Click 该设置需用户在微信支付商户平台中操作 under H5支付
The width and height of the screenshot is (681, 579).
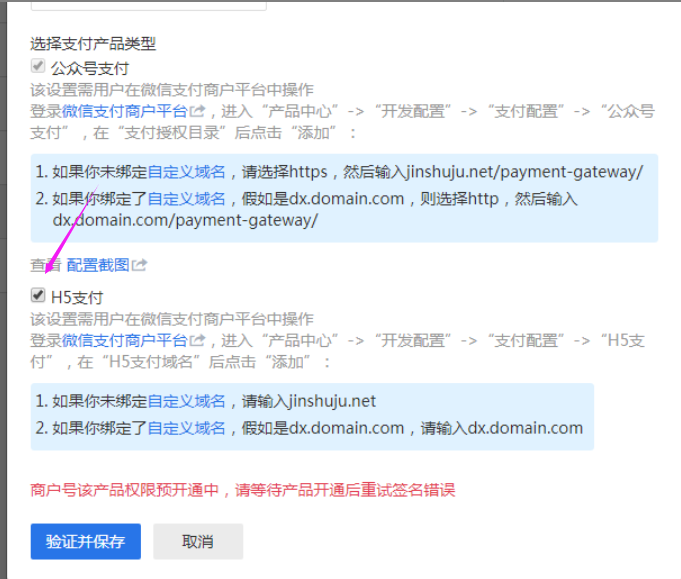(x=172, y=319)
